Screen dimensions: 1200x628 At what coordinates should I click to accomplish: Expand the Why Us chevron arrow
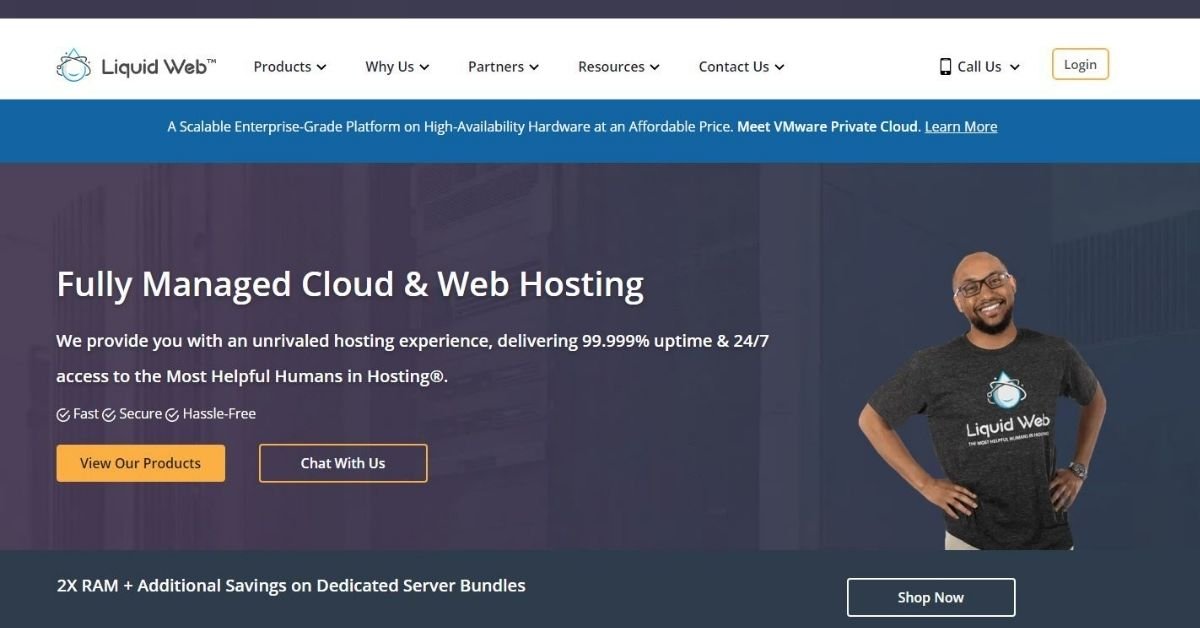pos(424,68)
